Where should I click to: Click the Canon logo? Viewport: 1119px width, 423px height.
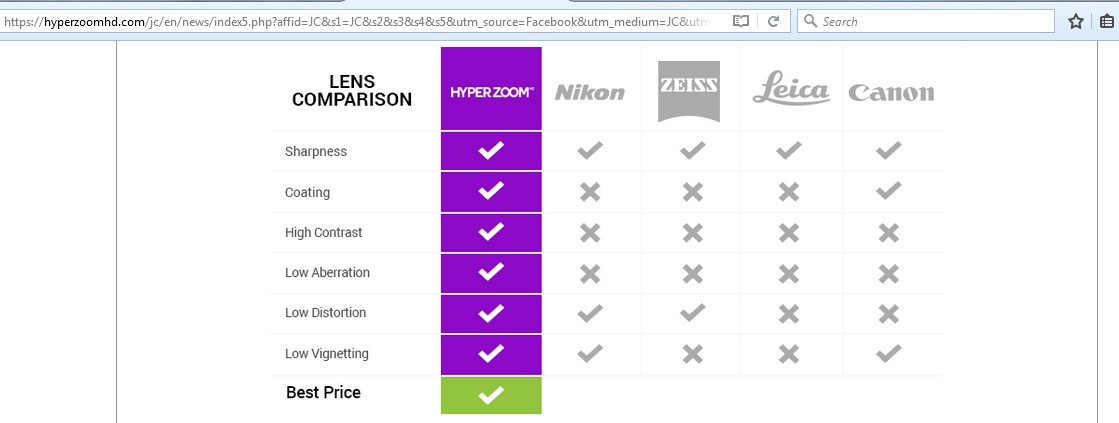[x=891, y=93]
